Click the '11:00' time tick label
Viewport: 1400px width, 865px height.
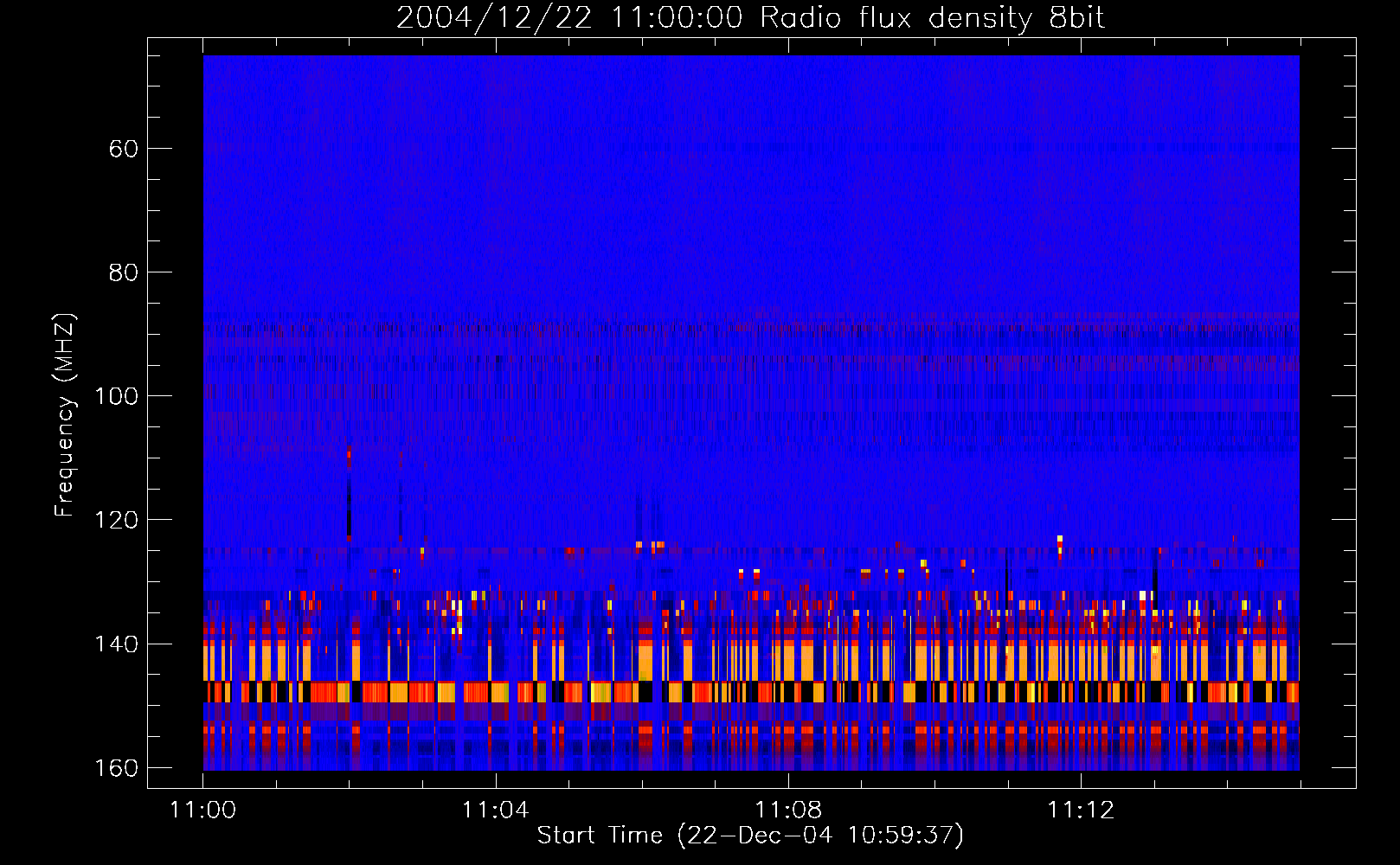tap(203, 811)
